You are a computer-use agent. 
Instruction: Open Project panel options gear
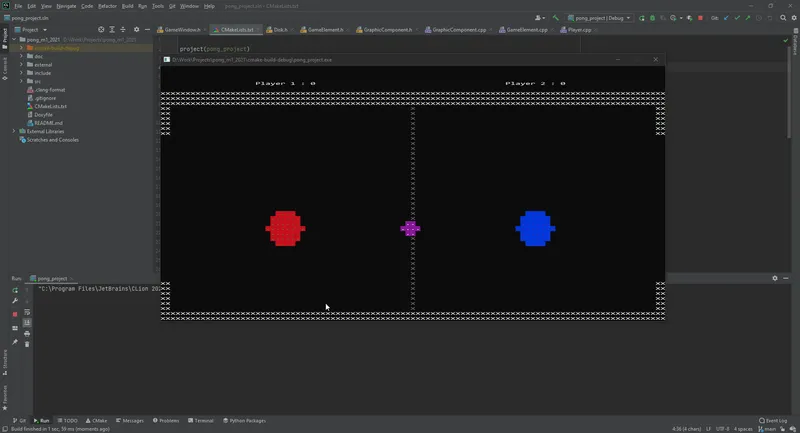(x=136, y=30)
